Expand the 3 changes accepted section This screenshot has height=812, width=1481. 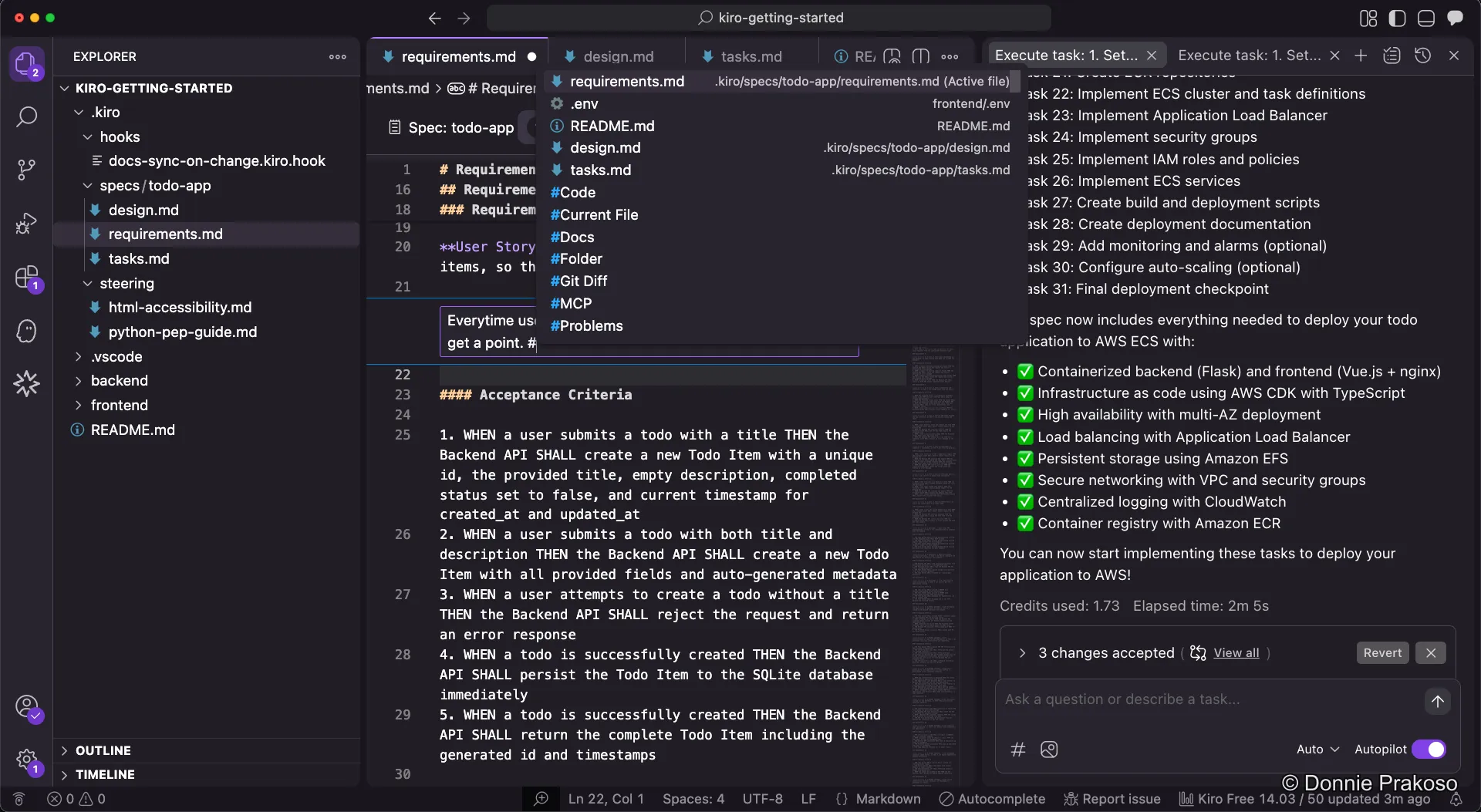(1022, 653)
